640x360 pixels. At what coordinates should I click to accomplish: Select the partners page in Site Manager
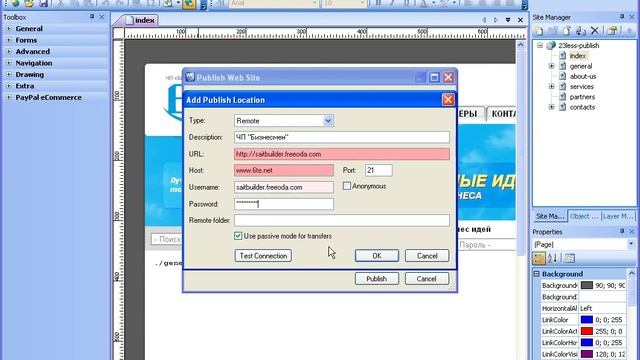[582, 97]
